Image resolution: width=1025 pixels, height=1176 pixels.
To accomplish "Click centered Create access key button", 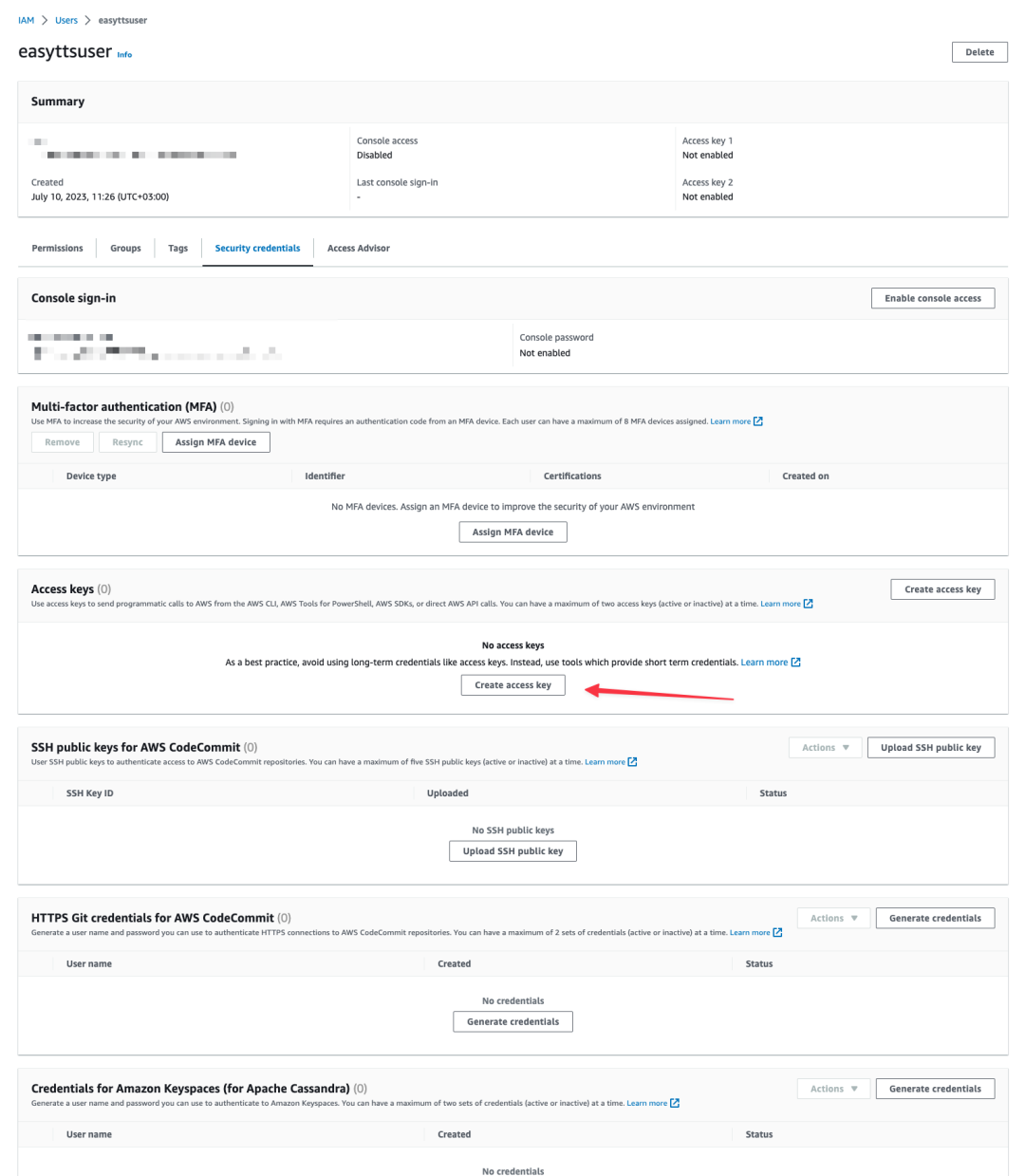I will (512, 685).
